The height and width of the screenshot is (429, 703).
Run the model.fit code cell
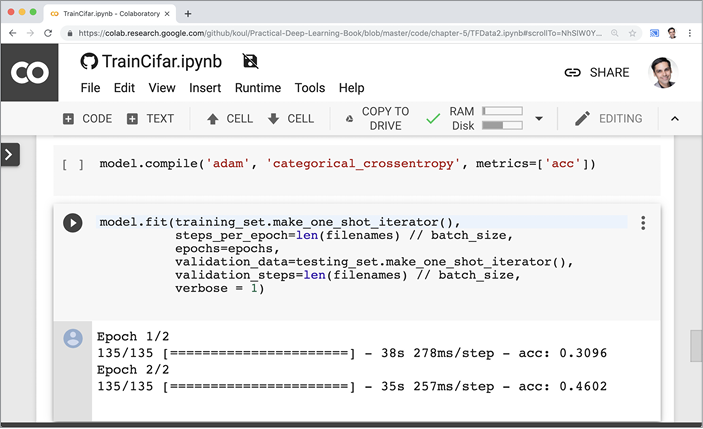(73, 223)
